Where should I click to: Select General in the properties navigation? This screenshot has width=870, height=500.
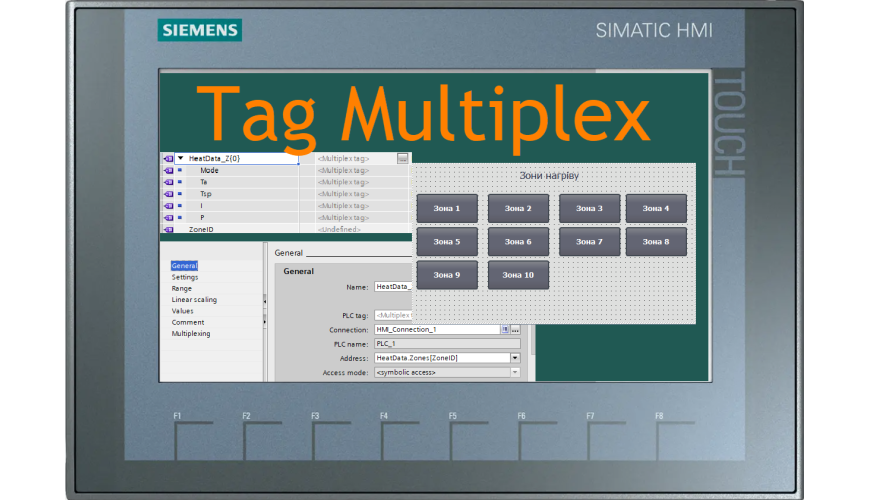point(184,266)
